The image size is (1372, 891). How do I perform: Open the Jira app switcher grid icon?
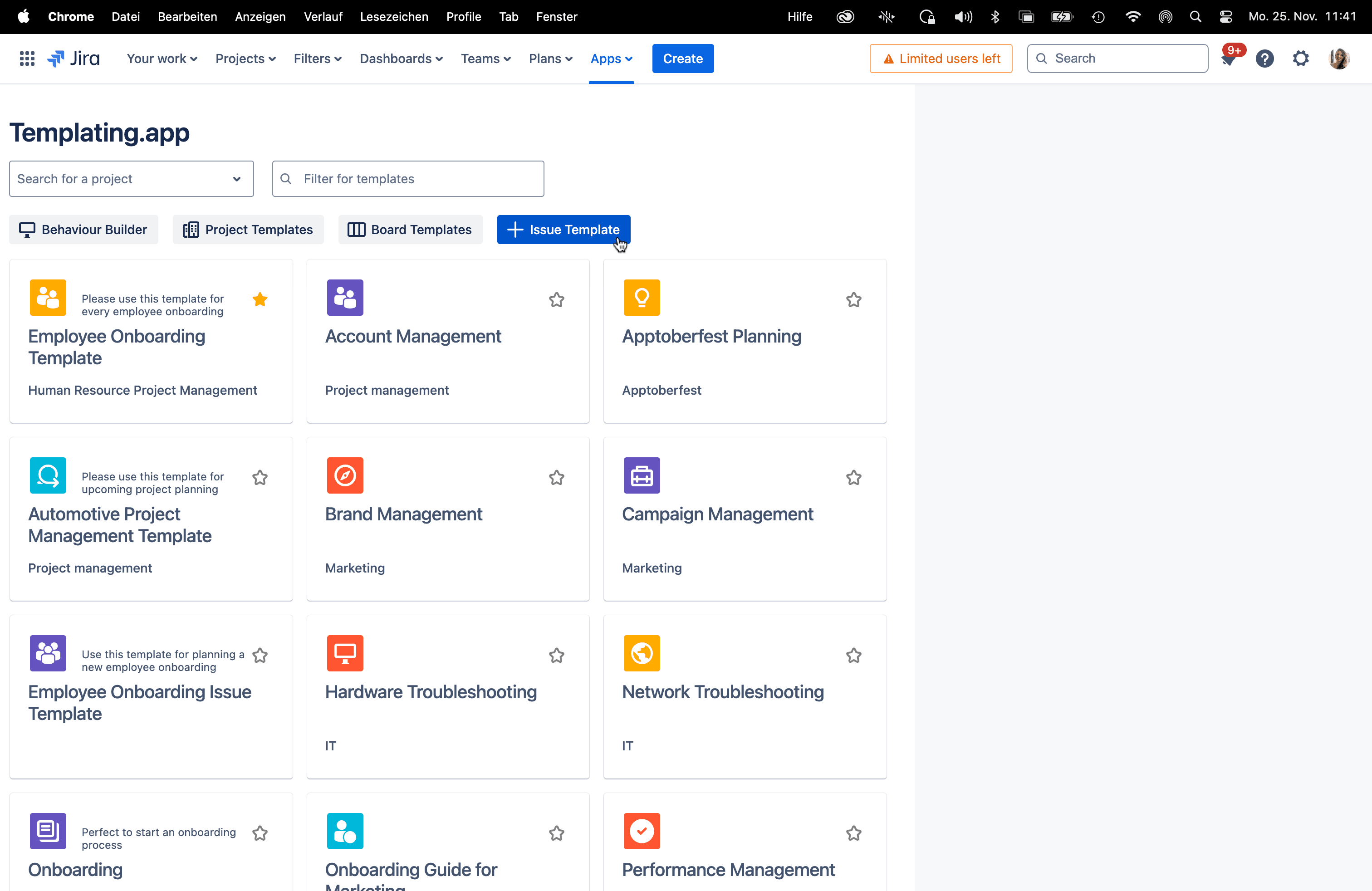click(27, 58)
